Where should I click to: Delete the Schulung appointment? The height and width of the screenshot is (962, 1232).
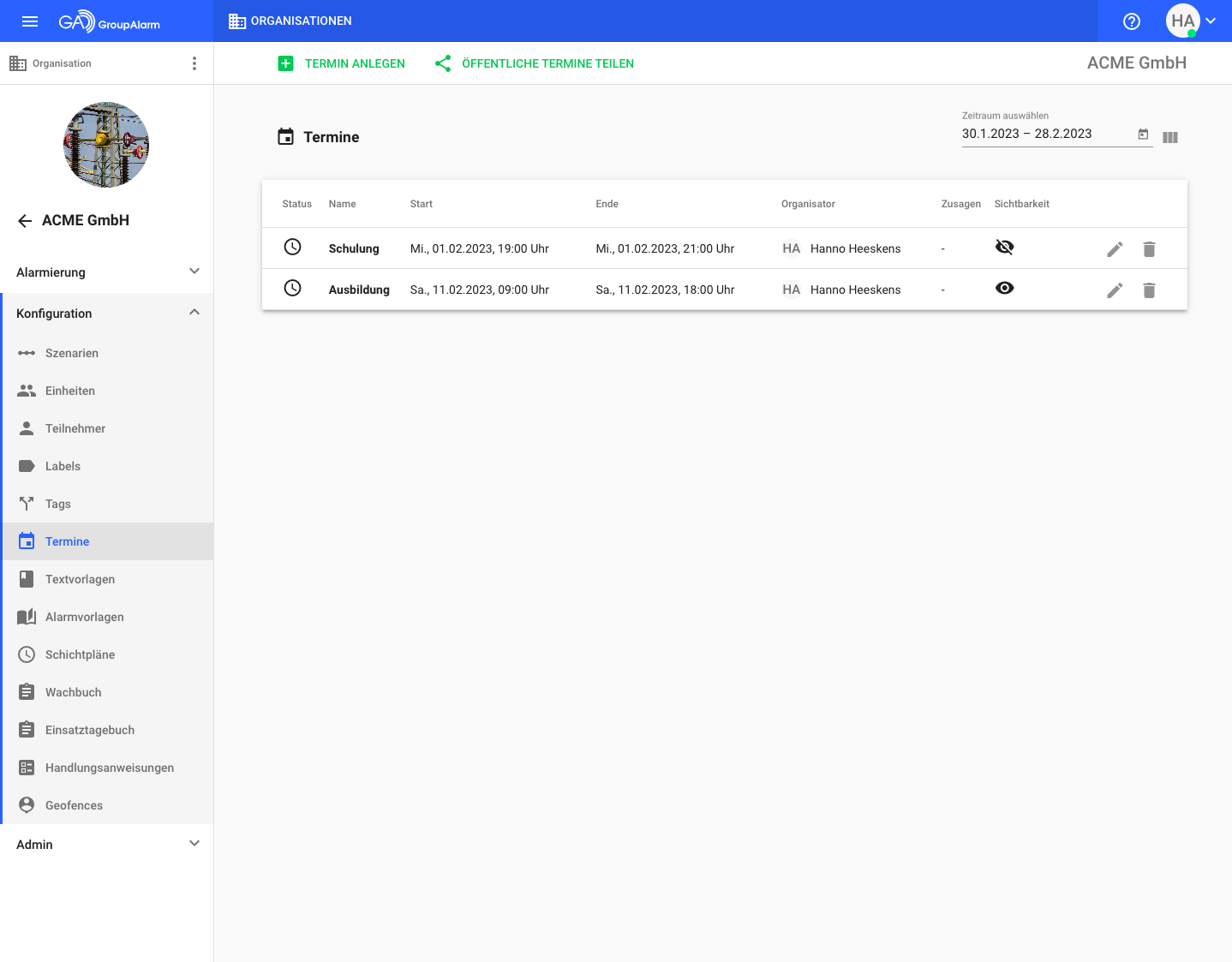(1149, 249)
